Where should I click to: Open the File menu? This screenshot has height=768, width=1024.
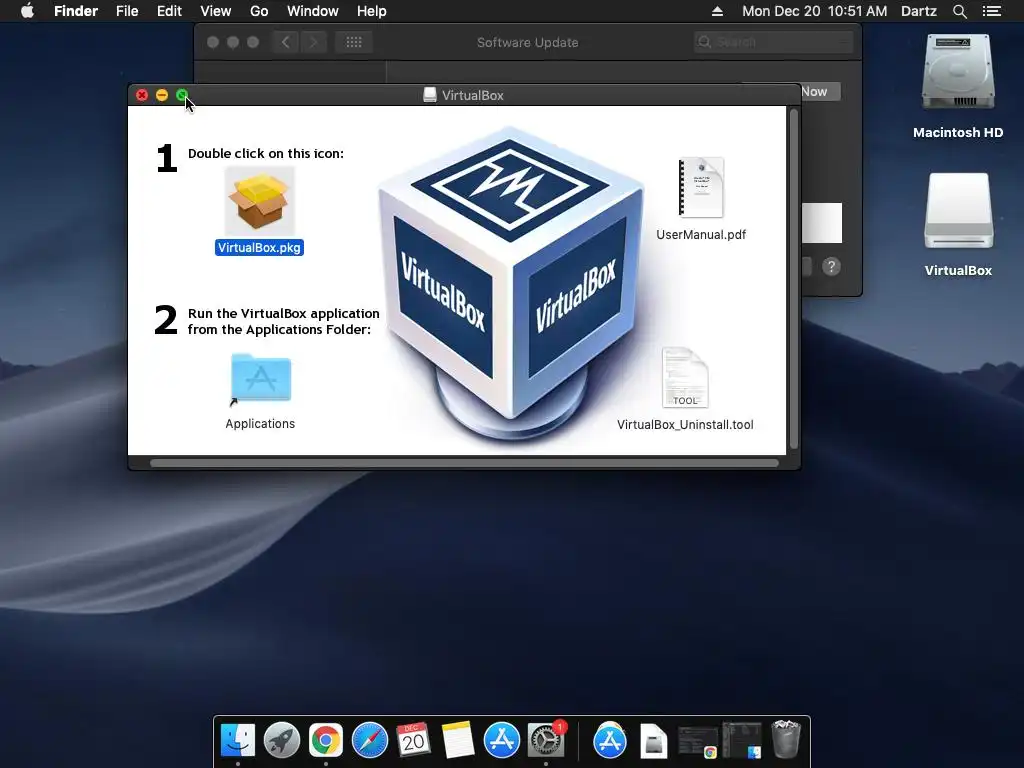(x=127, y=11)
